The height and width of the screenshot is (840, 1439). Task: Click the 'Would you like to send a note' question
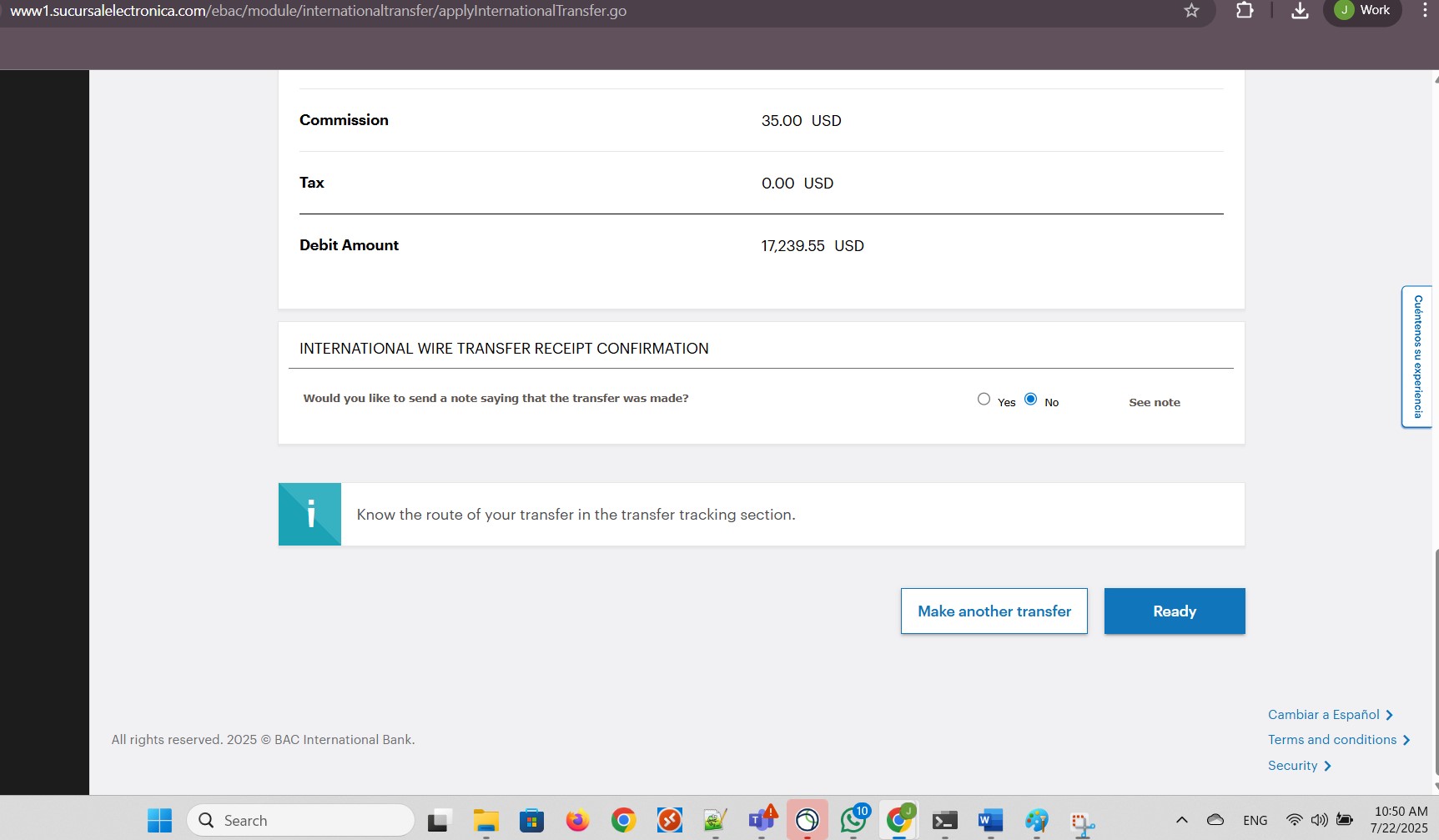coord(496,399)
